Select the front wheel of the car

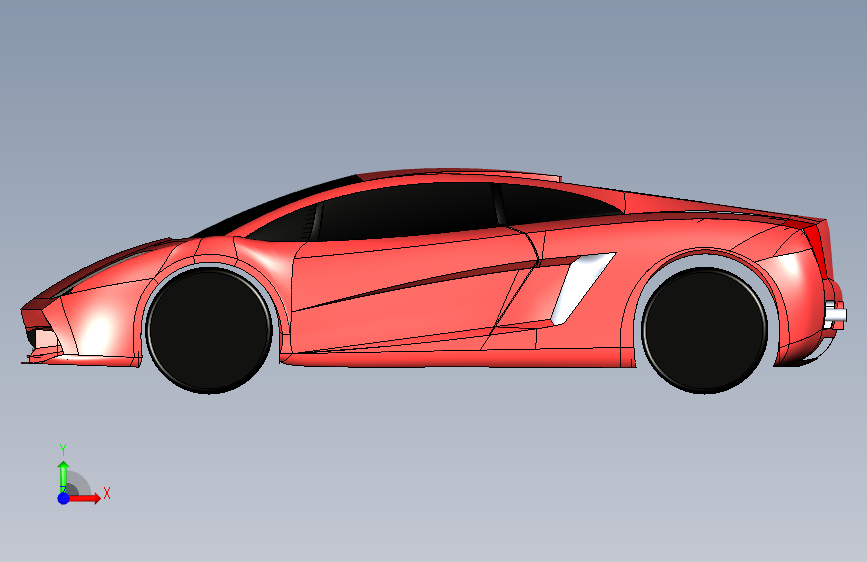point(209,330)
